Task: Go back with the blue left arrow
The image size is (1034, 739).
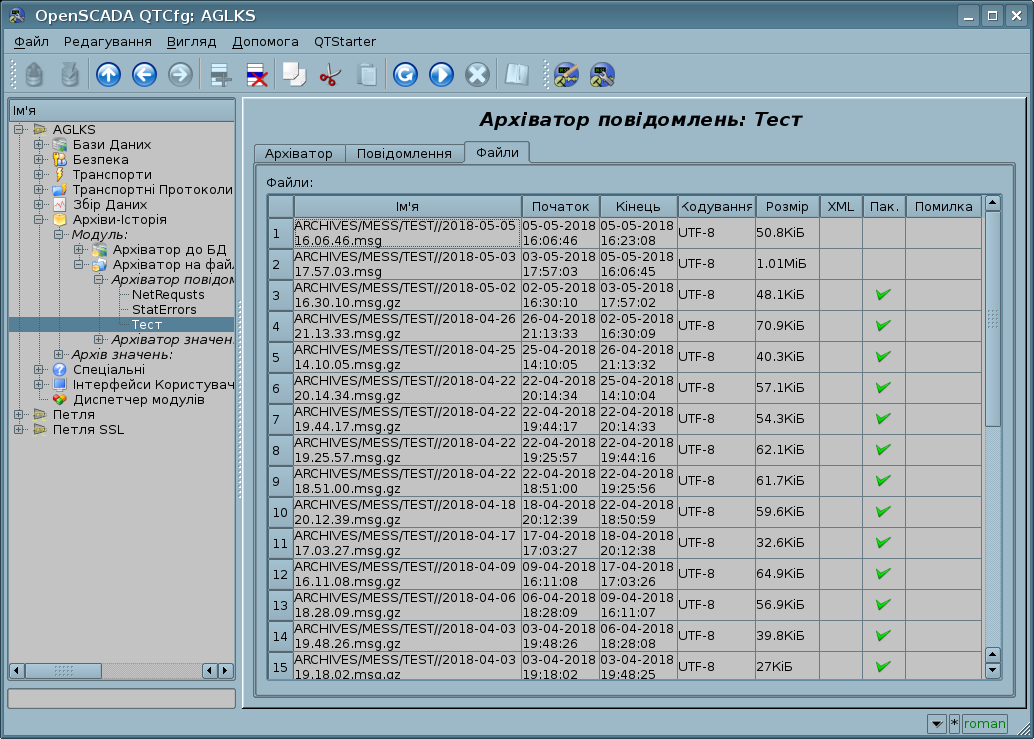Action: tap(144, 75)
